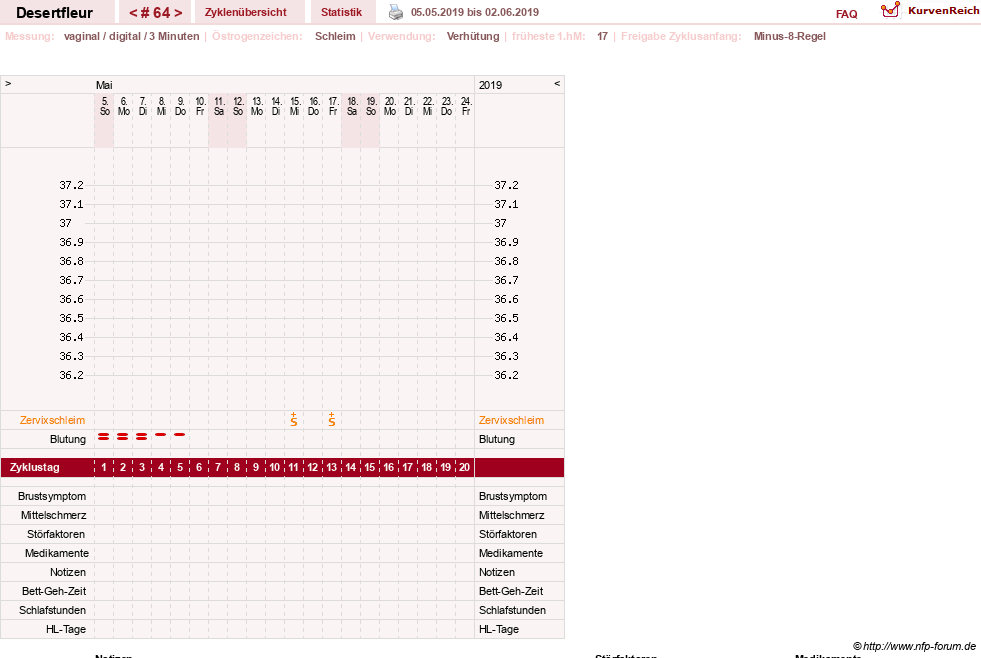Click light bleeding mark on cycle day 5

click(180, 434)
